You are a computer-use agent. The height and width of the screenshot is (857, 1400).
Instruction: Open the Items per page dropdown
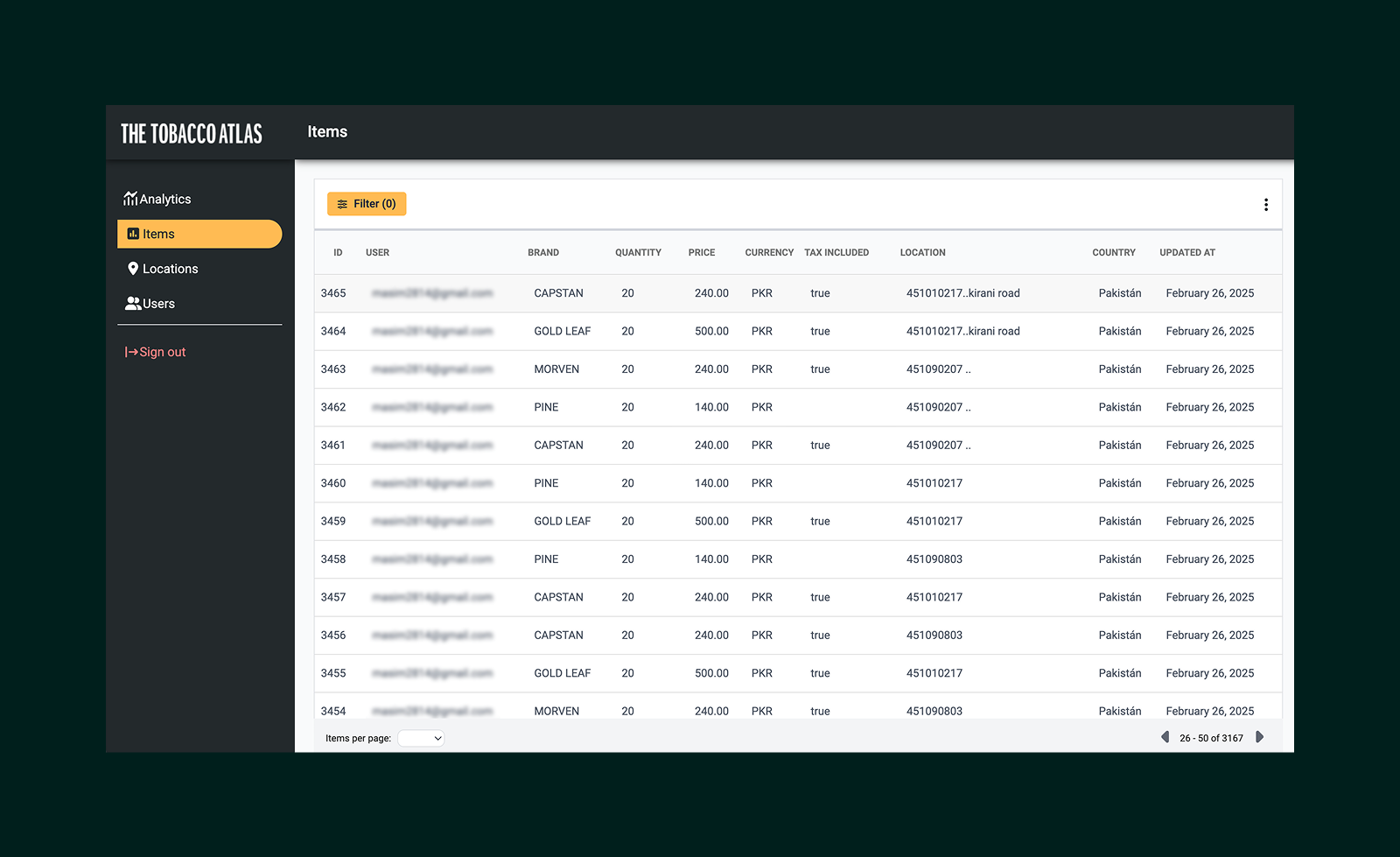421,738
